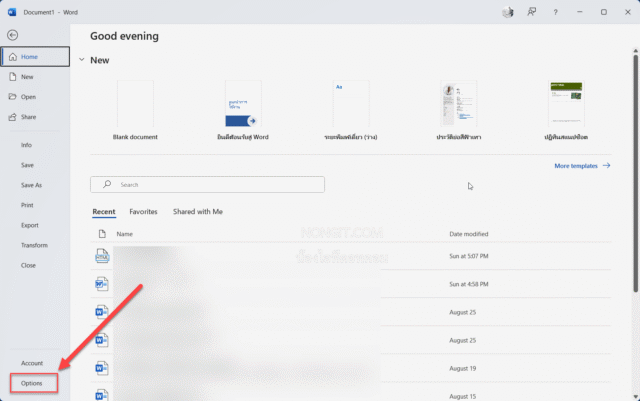Click the first August 25 Word file icon
This screenshot has width=640, height=401.
pyautogui.click(x=102, y=312)
